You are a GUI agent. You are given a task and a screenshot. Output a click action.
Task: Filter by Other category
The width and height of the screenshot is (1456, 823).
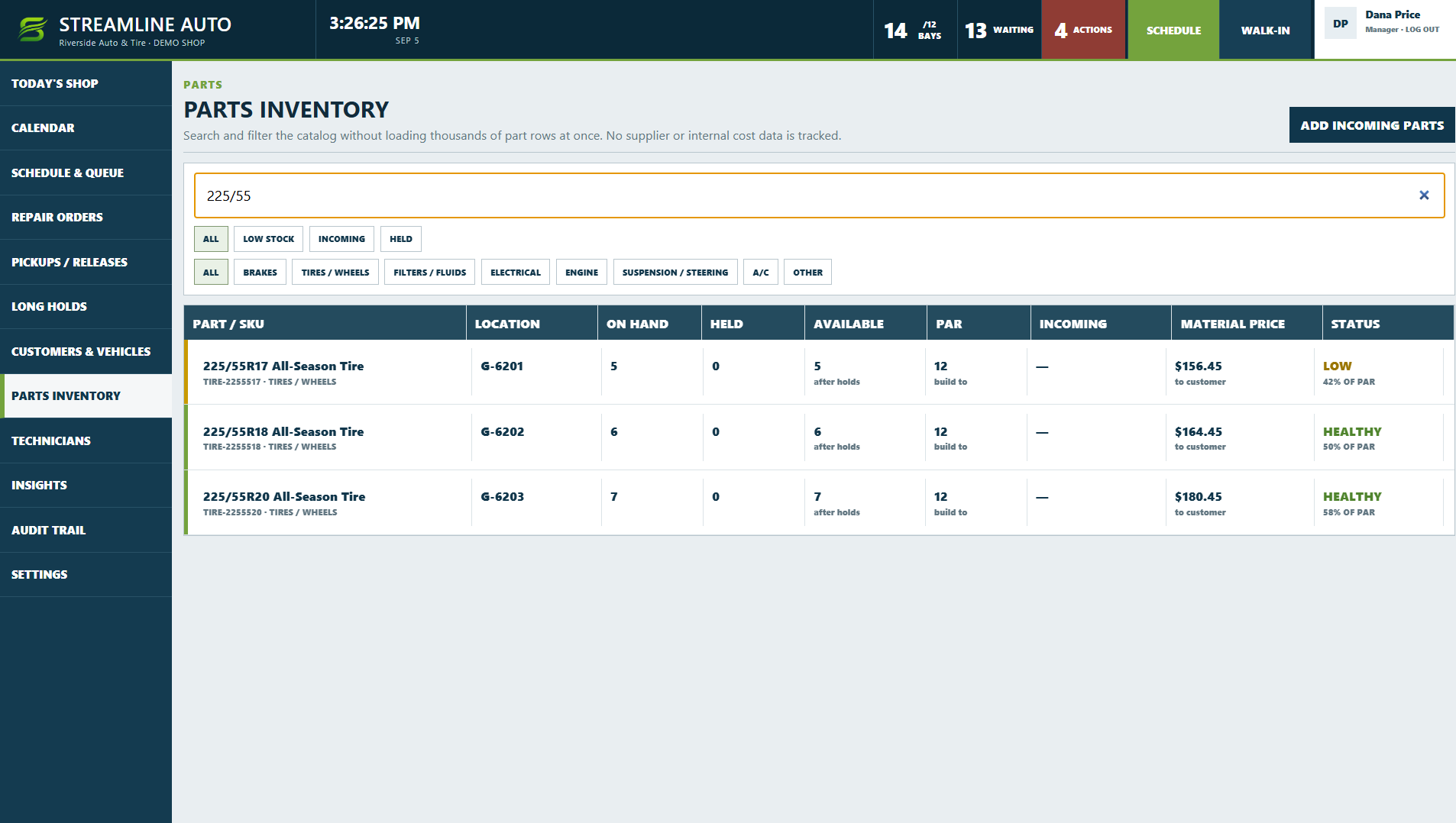click(807, 273)
